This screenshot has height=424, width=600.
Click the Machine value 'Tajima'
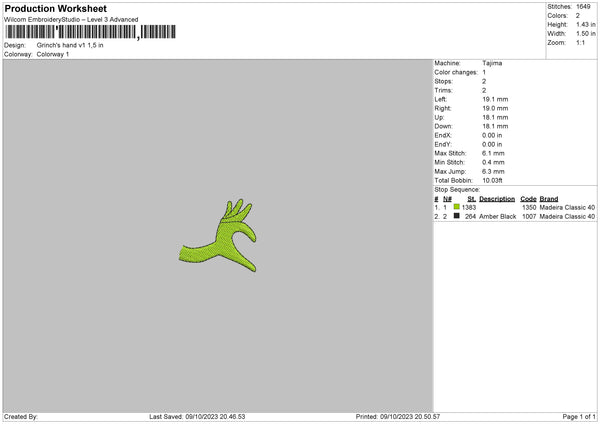(492, 63)
